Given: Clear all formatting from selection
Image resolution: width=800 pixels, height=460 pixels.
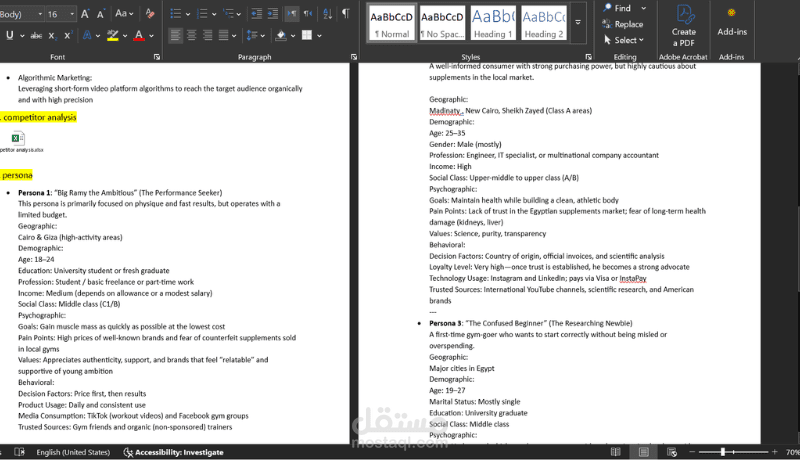Looking at the screenshot, I should click(149, 14).
